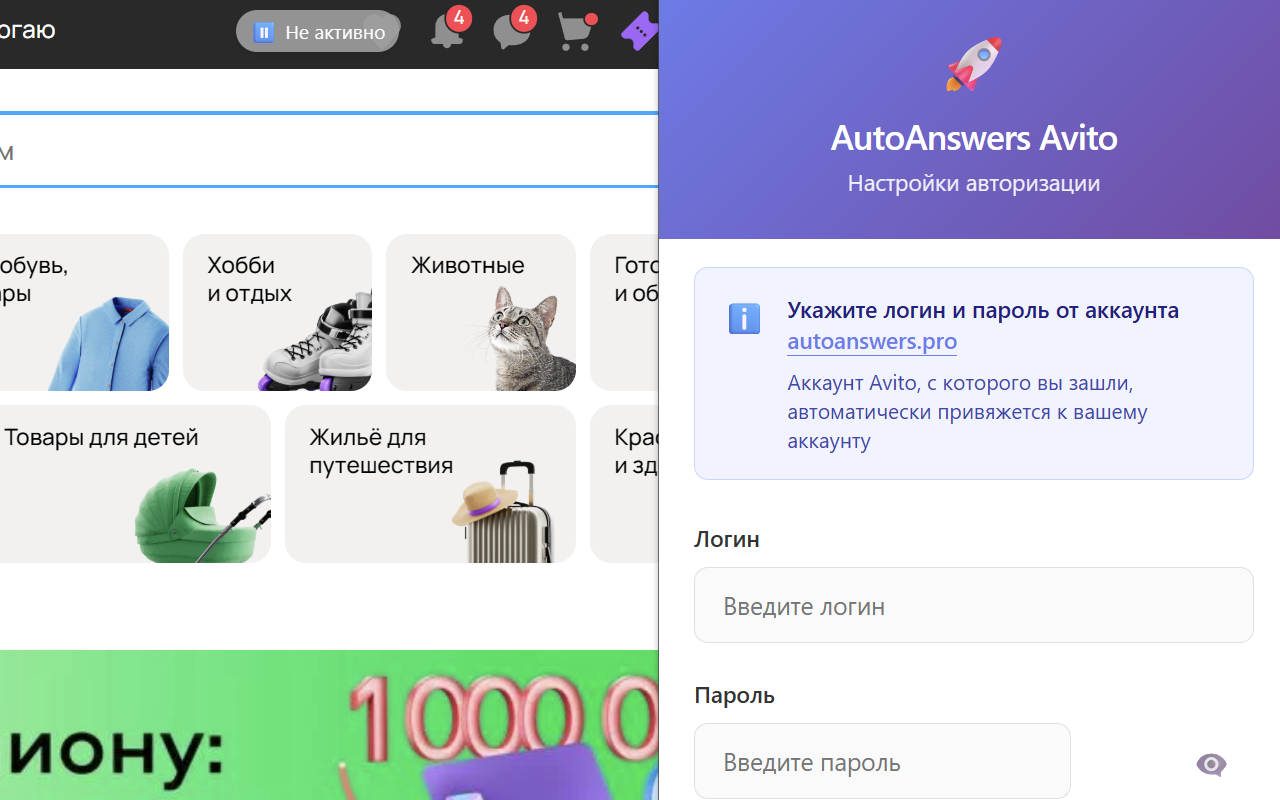Click the roller skates image
1280x800 pixels.
(317, 342)
